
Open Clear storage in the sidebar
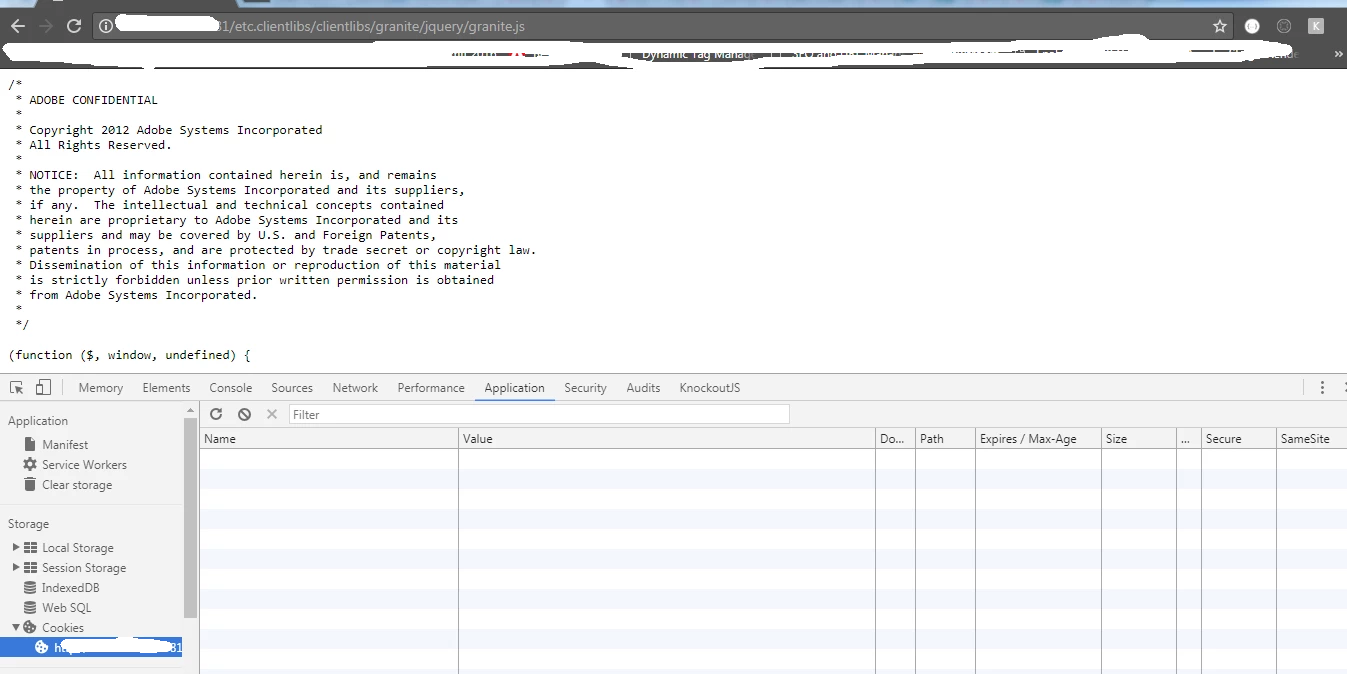coord(77,484)
